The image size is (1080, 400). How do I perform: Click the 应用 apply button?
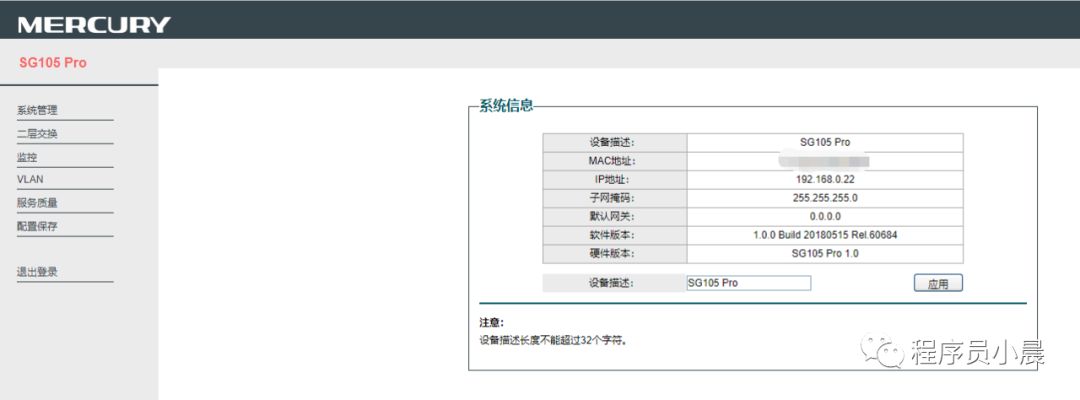pos(937,283)
